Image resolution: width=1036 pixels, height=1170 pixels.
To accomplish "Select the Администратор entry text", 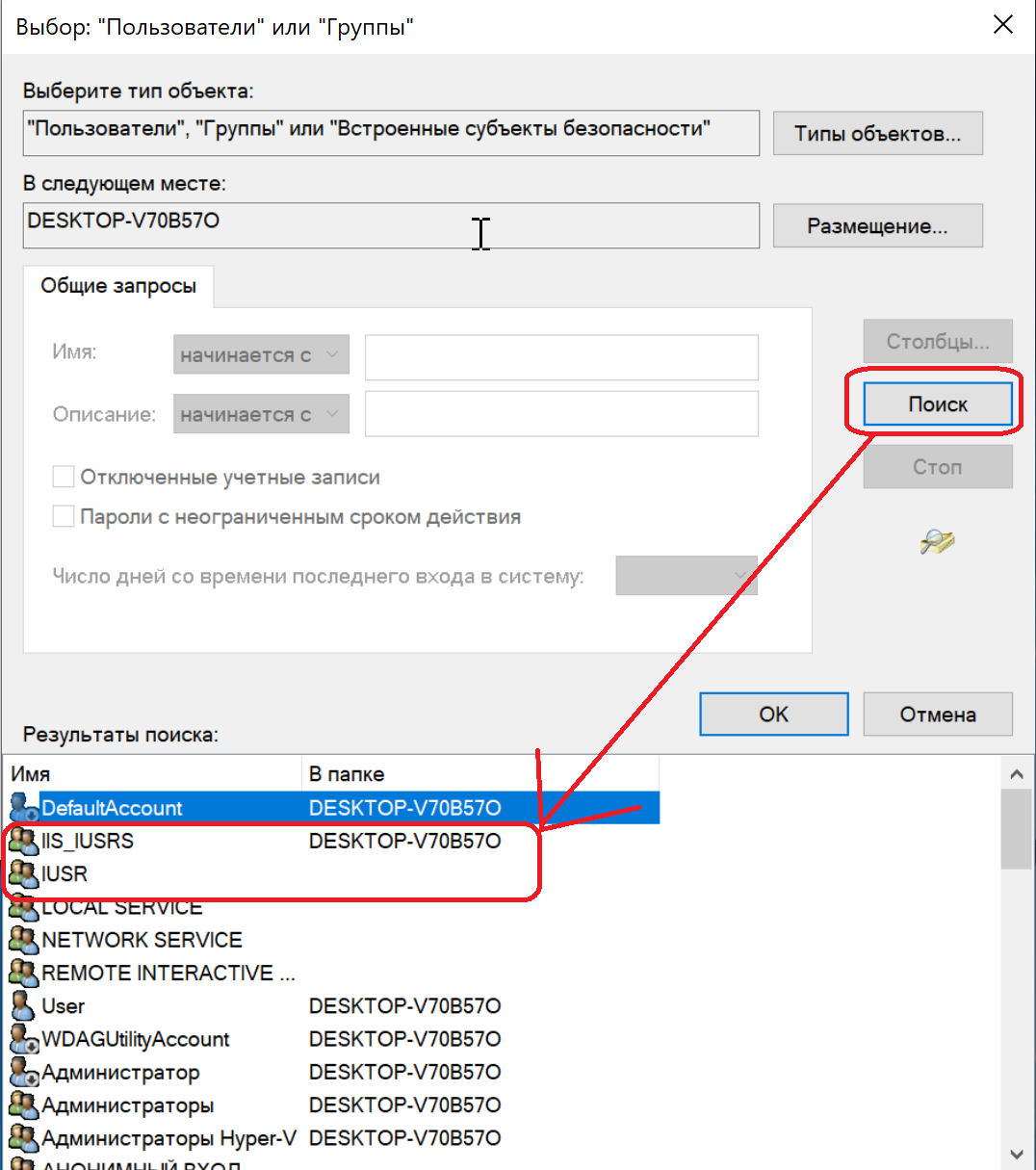I will [120, 1072].
